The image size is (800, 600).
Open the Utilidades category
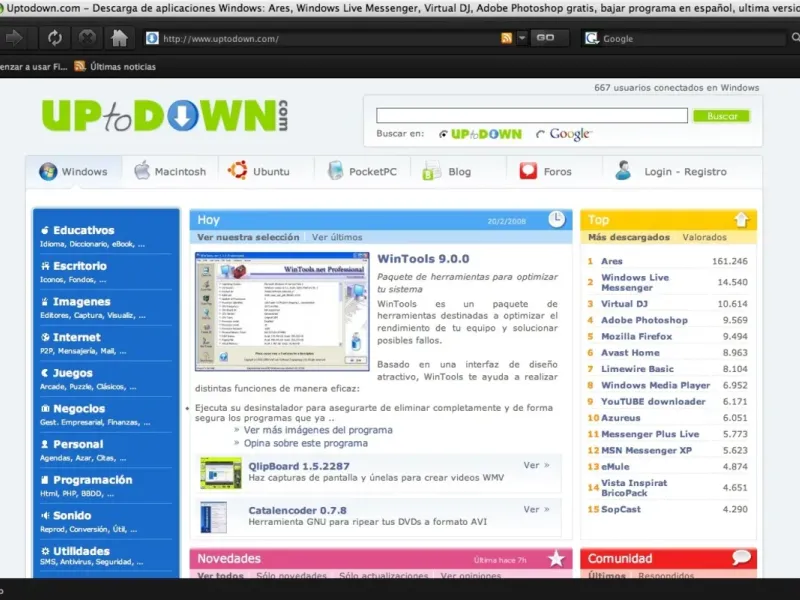81,552
